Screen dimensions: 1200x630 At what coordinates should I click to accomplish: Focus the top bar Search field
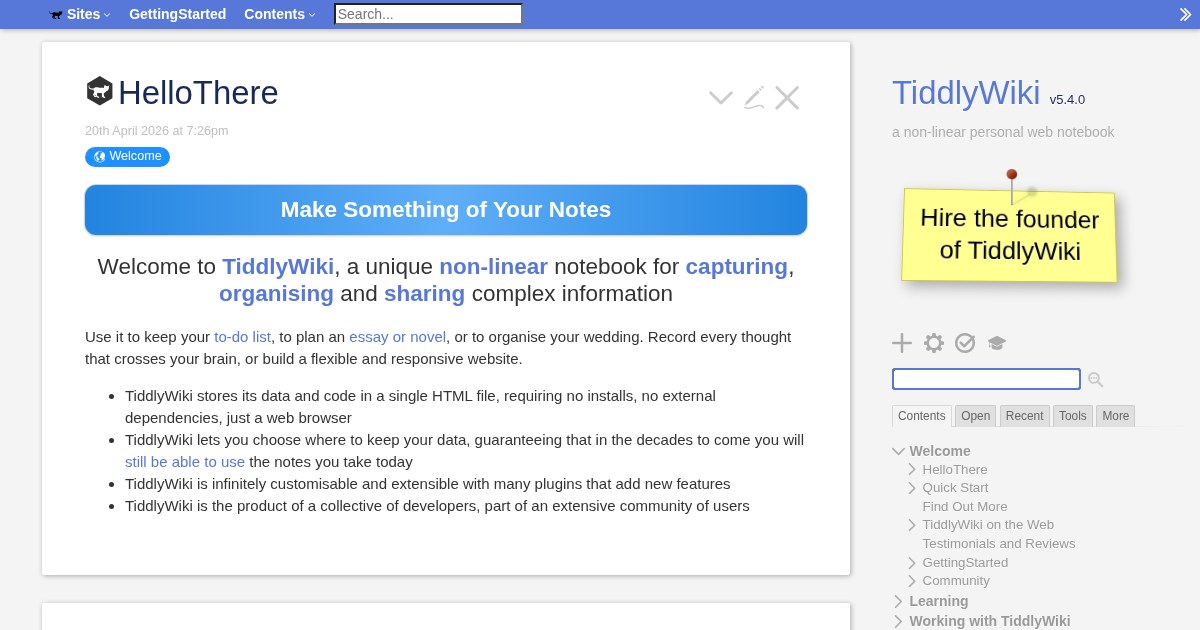click(428, 14)
